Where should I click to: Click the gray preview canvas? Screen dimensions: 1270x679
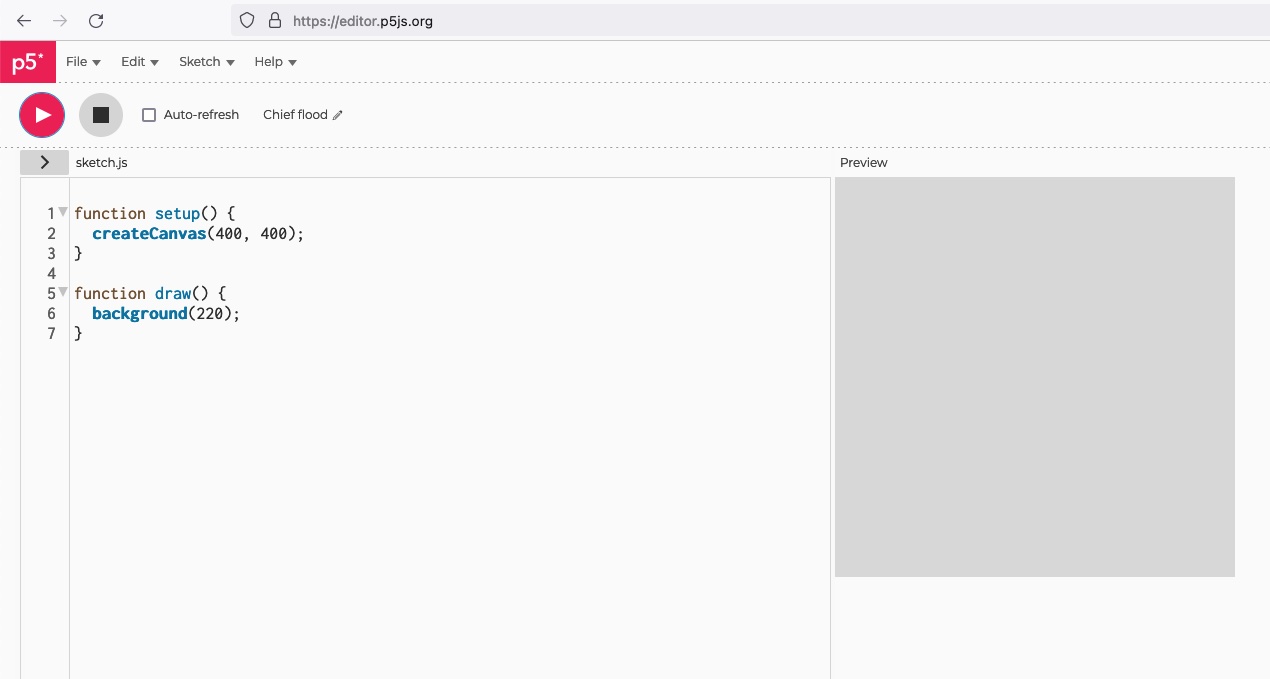1035,377
